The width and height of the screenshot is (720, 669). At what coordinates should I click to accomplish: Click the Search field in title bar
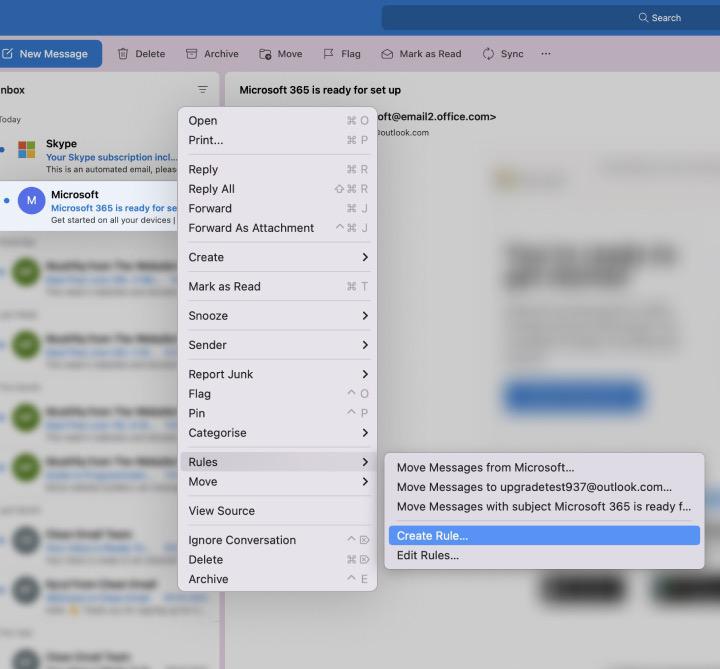pos(550,18)
